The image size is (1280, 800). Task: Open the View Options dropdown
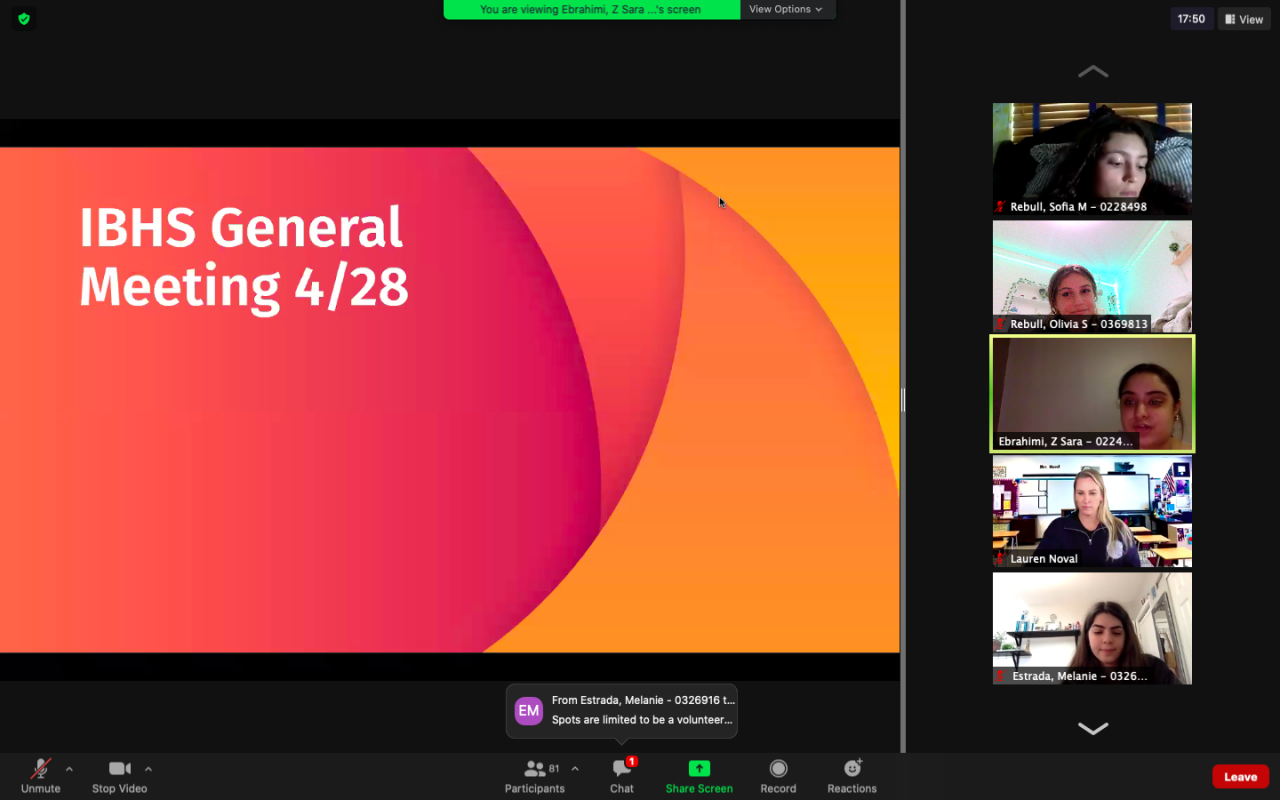point(786,9)
